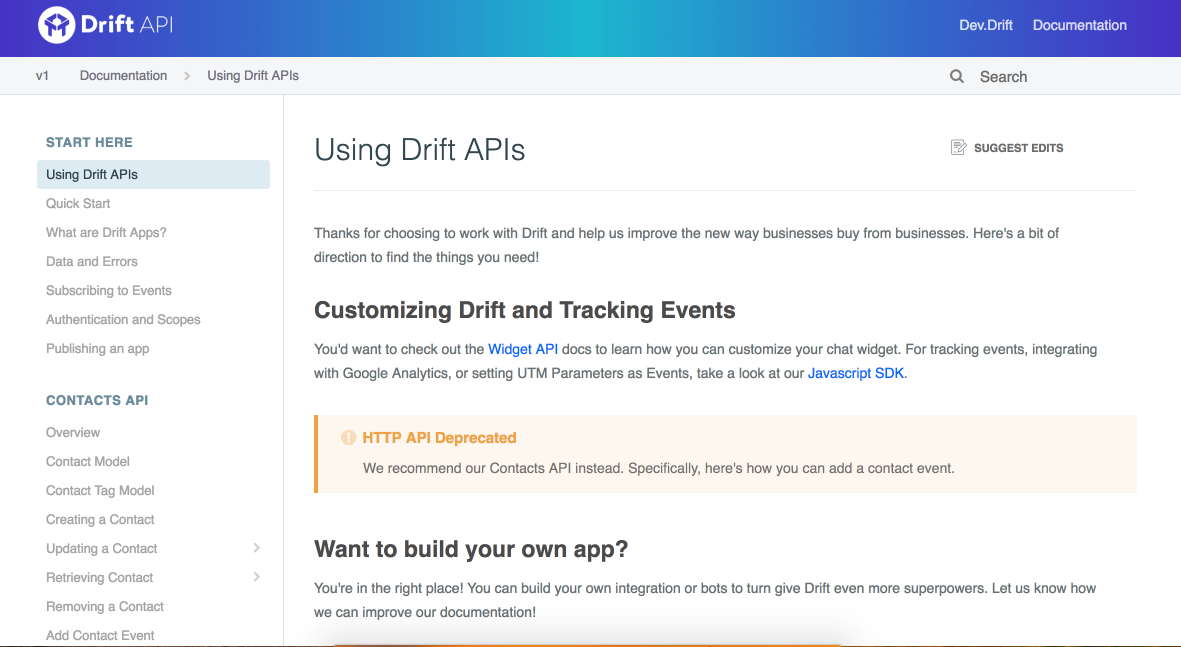
Task: Open Updating a Contact page
Action: (x=102, y=548)
